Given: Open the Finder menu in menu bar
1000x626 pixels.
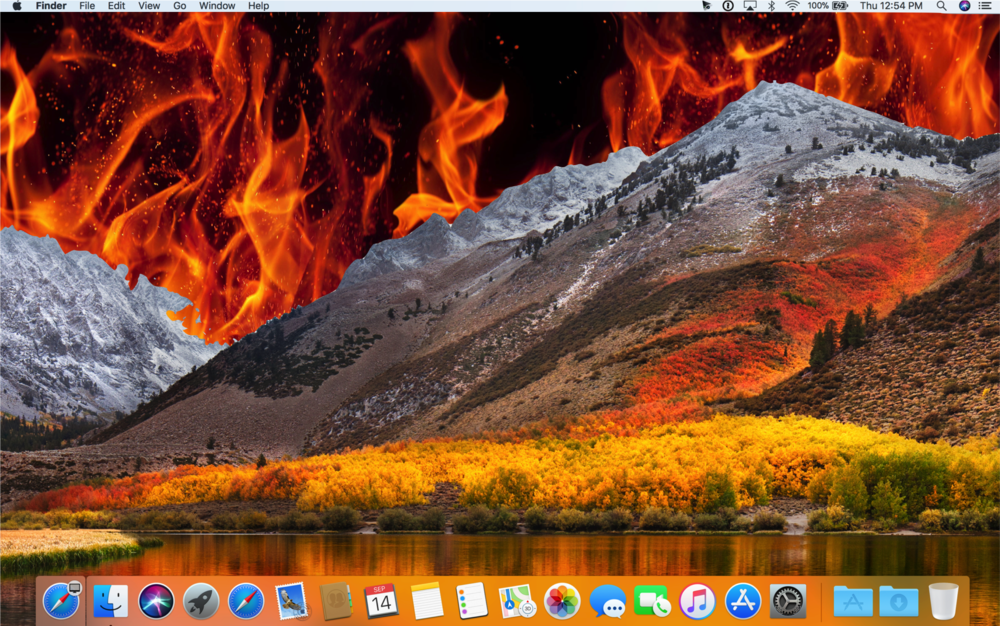Looking at the screenshot, I should click(51, 6).
